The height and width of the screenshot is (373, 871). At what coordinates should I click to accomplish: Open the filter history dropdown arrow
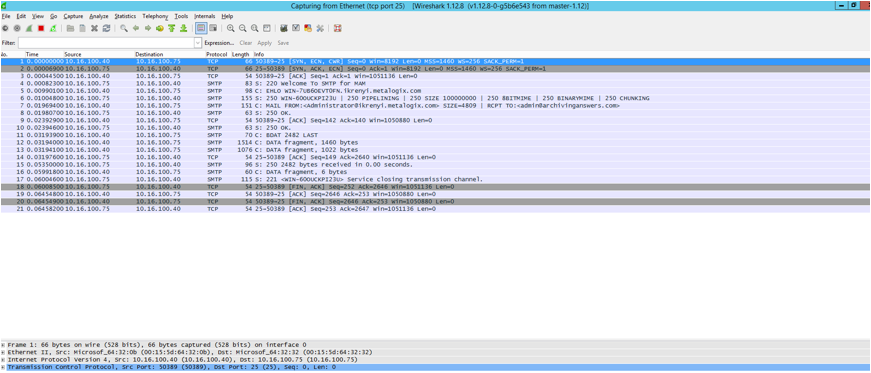point(198,43)
